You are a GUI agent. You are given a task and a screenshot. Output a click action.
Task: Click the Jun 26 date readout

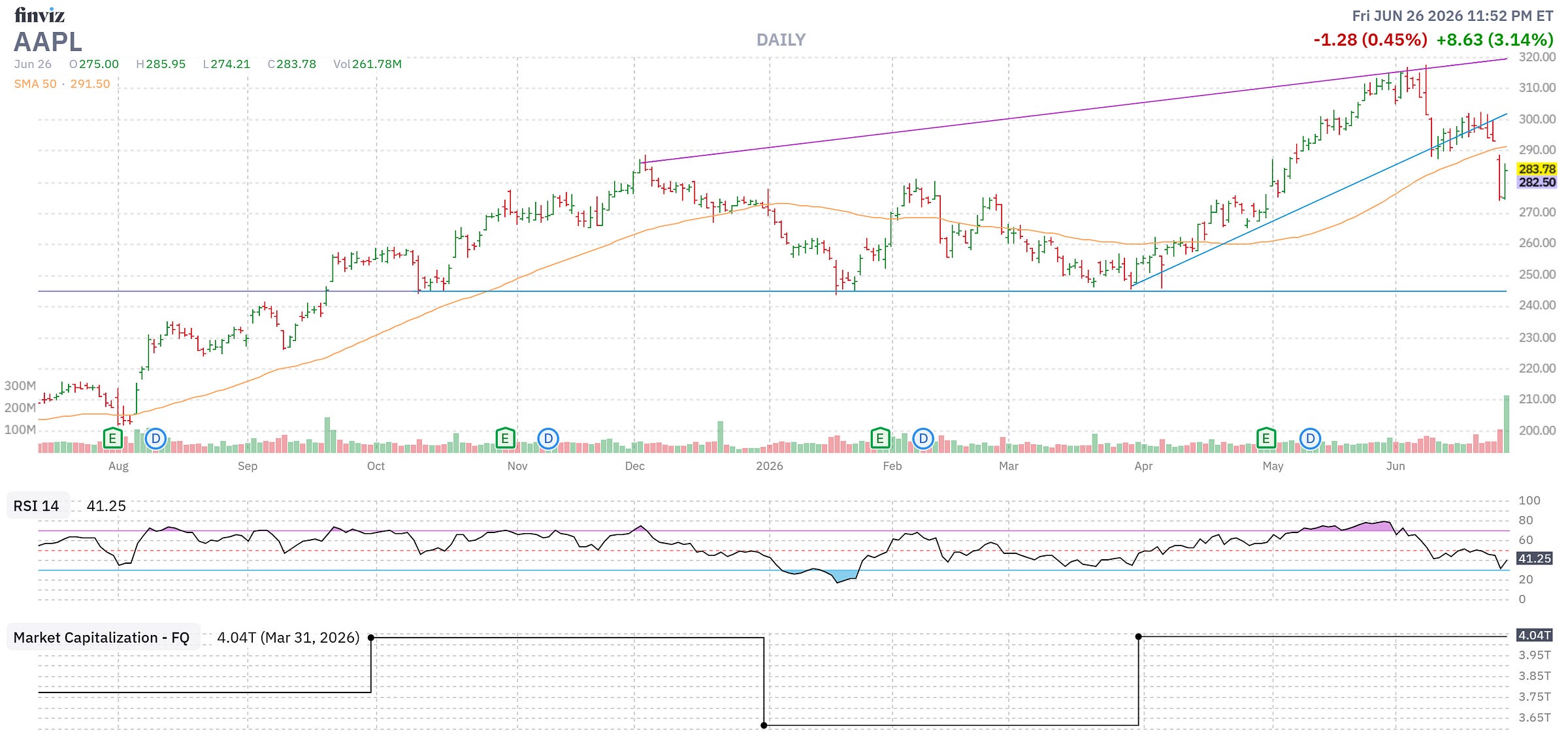click(x=33, y=64)
